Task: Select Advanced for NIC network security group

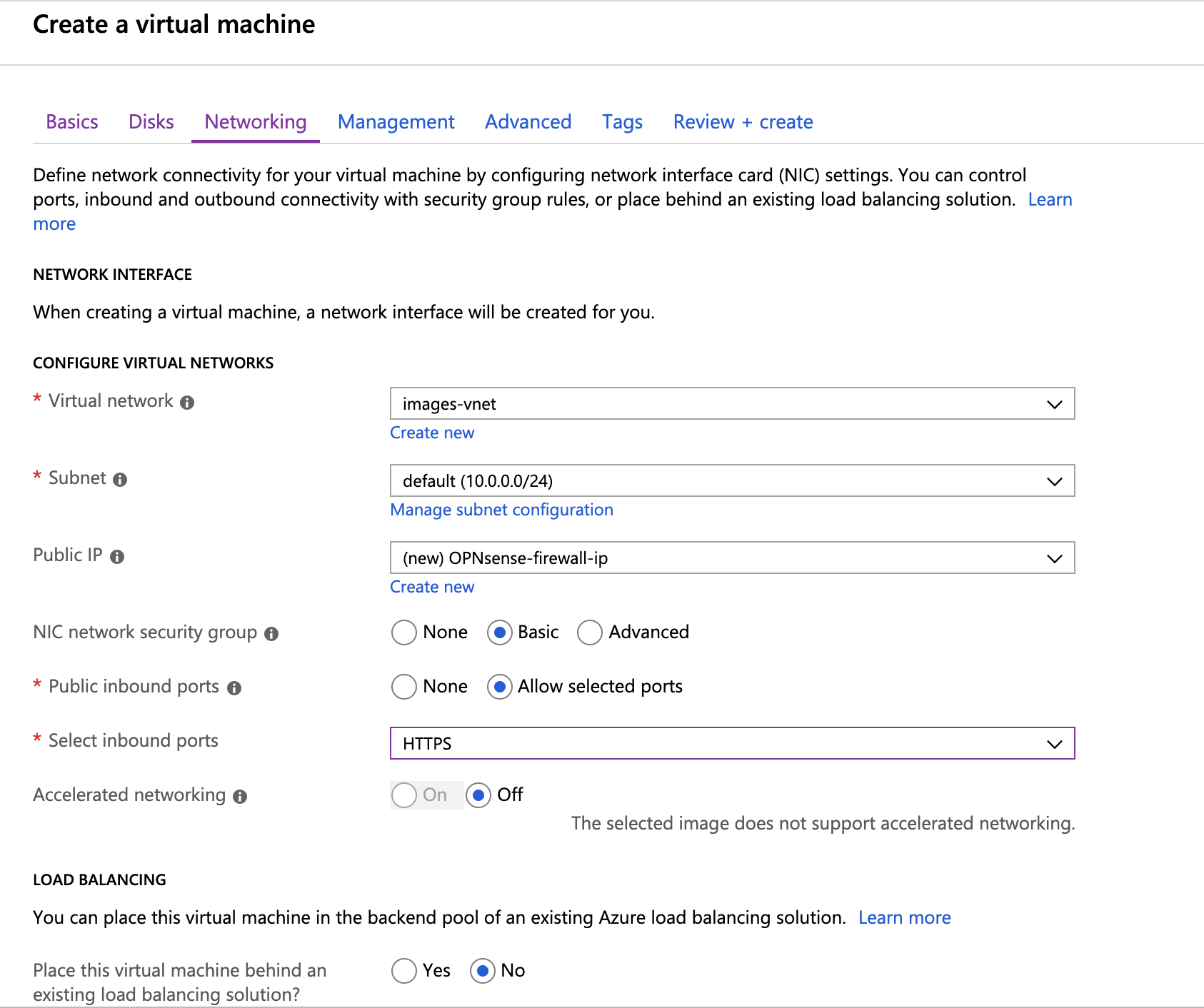Action: (590, 632)
